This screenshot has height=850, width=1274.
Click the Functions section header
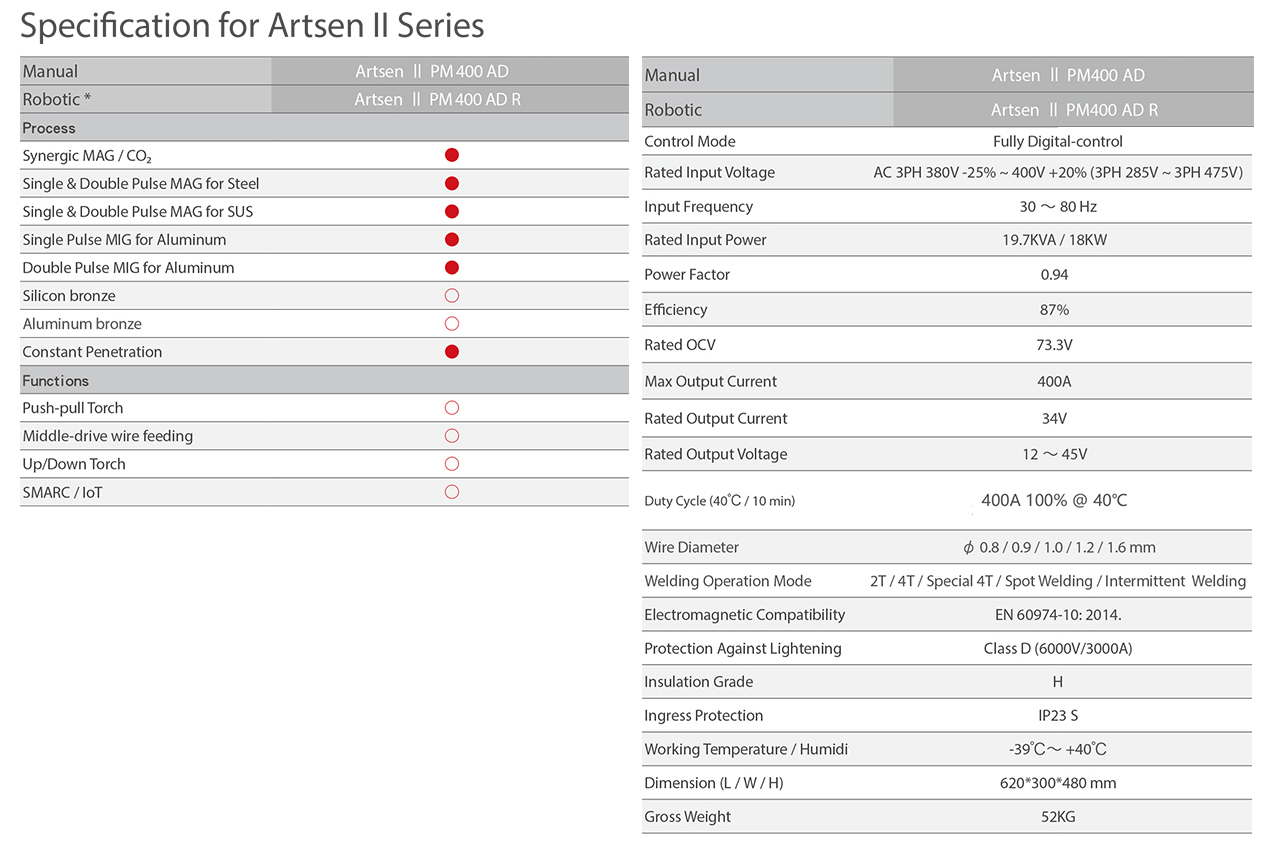click(x=56, y=380)
